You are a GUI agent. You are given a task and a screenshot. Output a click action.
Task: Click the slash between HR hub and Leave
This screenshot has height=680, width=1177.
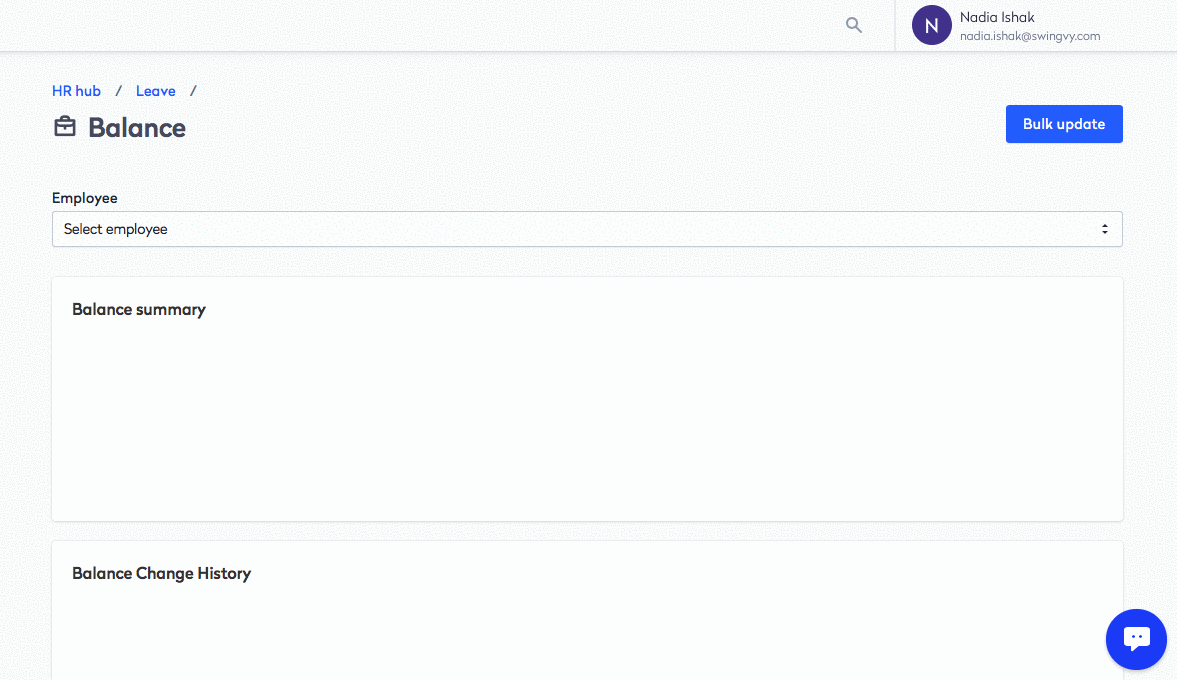click(118, 91)
